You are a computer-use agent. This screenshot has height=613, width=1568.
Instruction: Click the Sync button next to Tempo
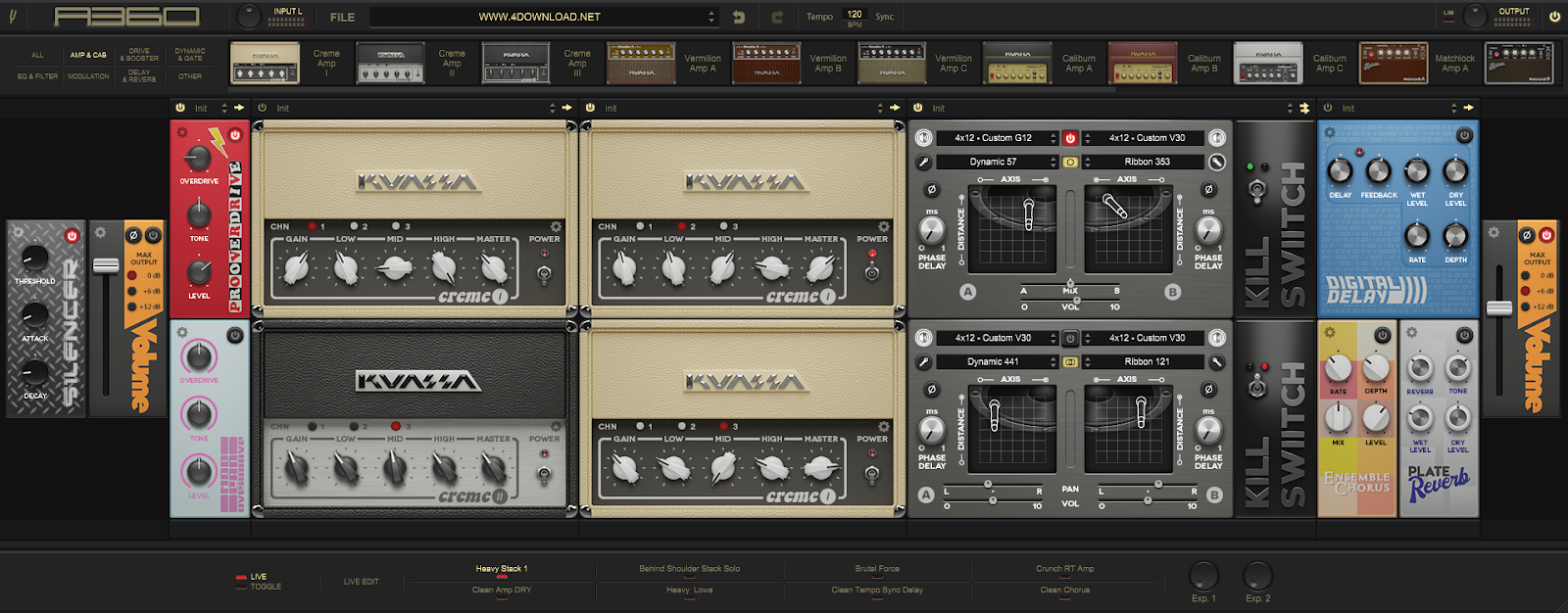(885, 17)
